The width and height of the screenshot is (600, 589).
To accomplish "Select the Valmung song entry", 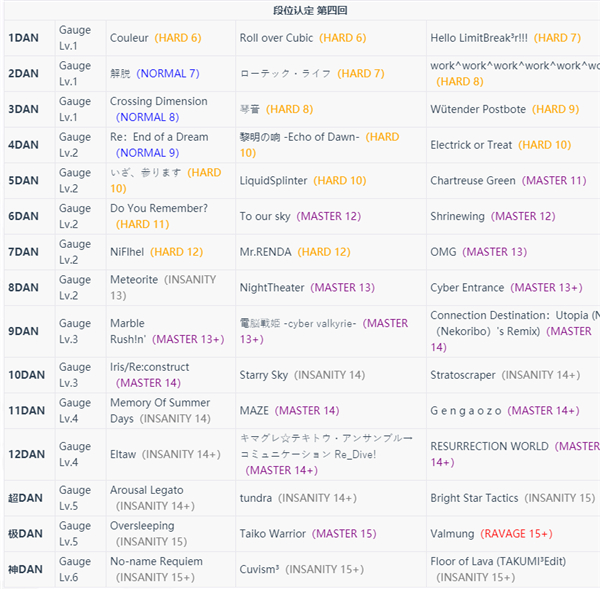I will pos(452,534).
